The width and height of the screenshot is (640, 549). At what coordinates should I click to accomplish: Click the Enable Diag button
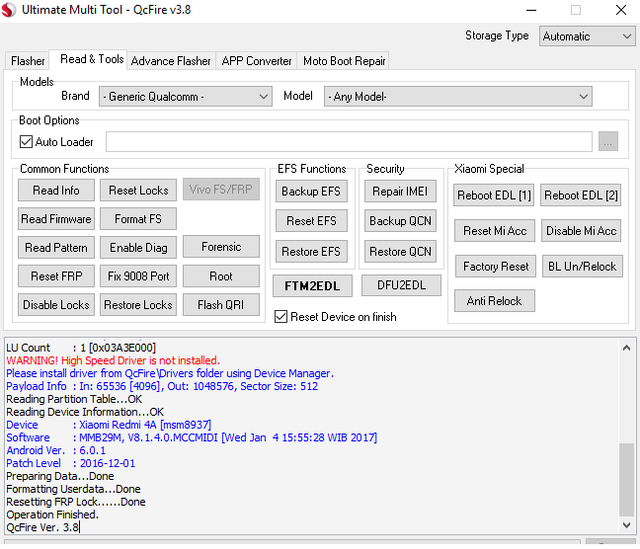138,247
